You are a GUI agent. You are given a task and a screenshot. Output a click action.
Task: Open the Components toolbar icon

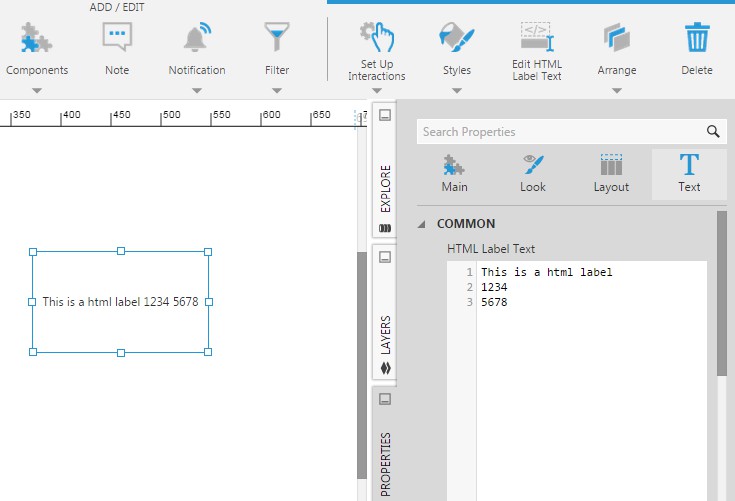37,40
